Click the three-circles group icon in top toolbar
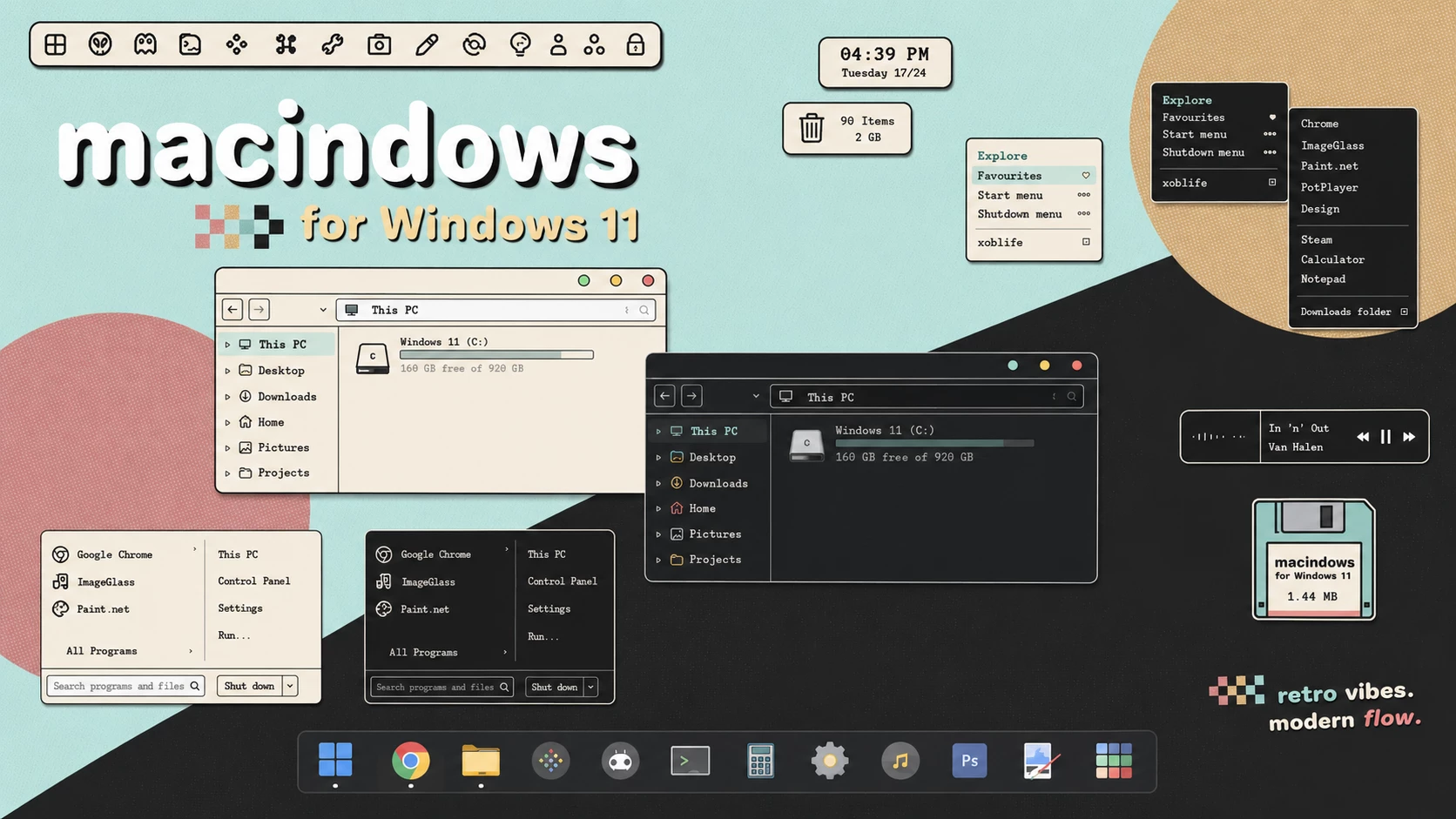 click(x=595, y=44)
